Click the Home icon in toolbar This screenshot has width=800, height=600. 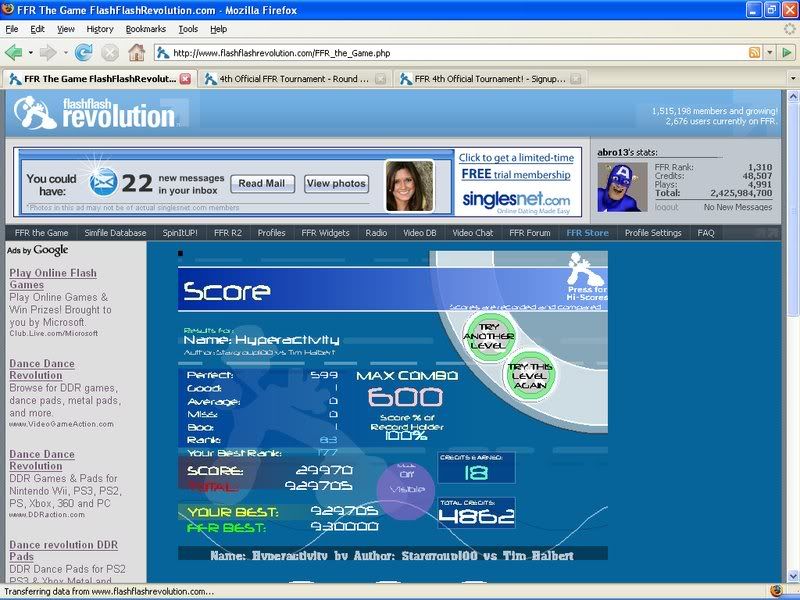click(136, 52)
